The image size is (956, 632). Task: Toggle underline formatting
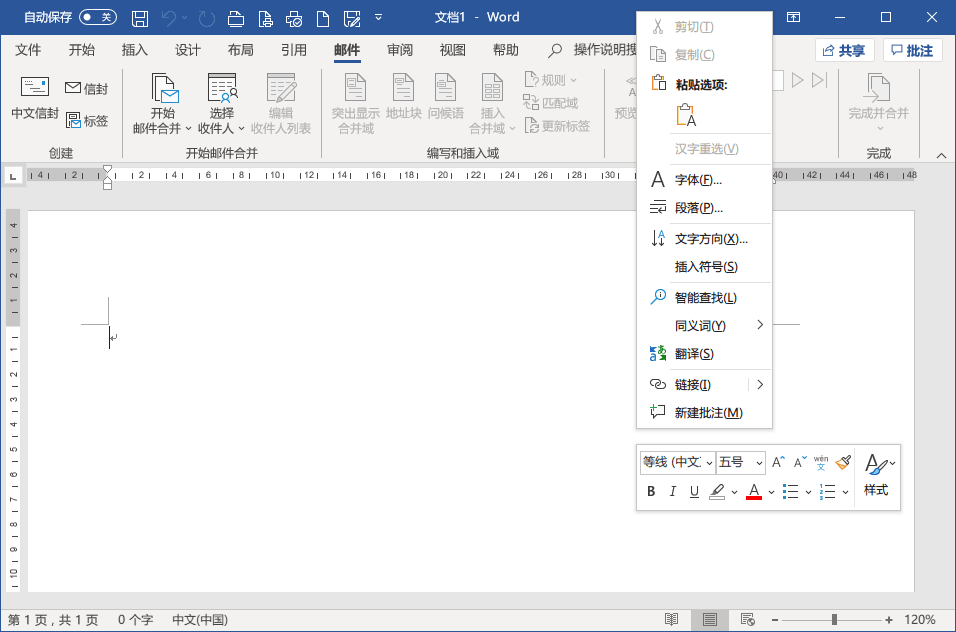[695, 491]
